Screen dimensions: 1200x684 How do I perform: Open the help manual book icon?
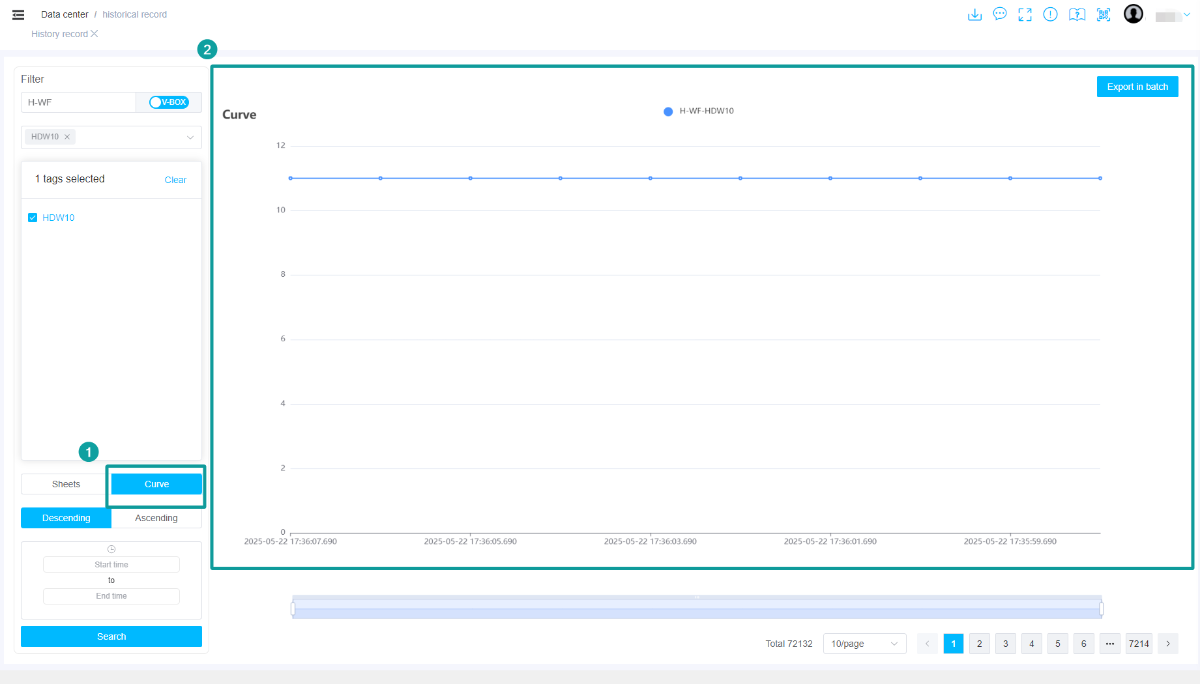coord(1077,15)
